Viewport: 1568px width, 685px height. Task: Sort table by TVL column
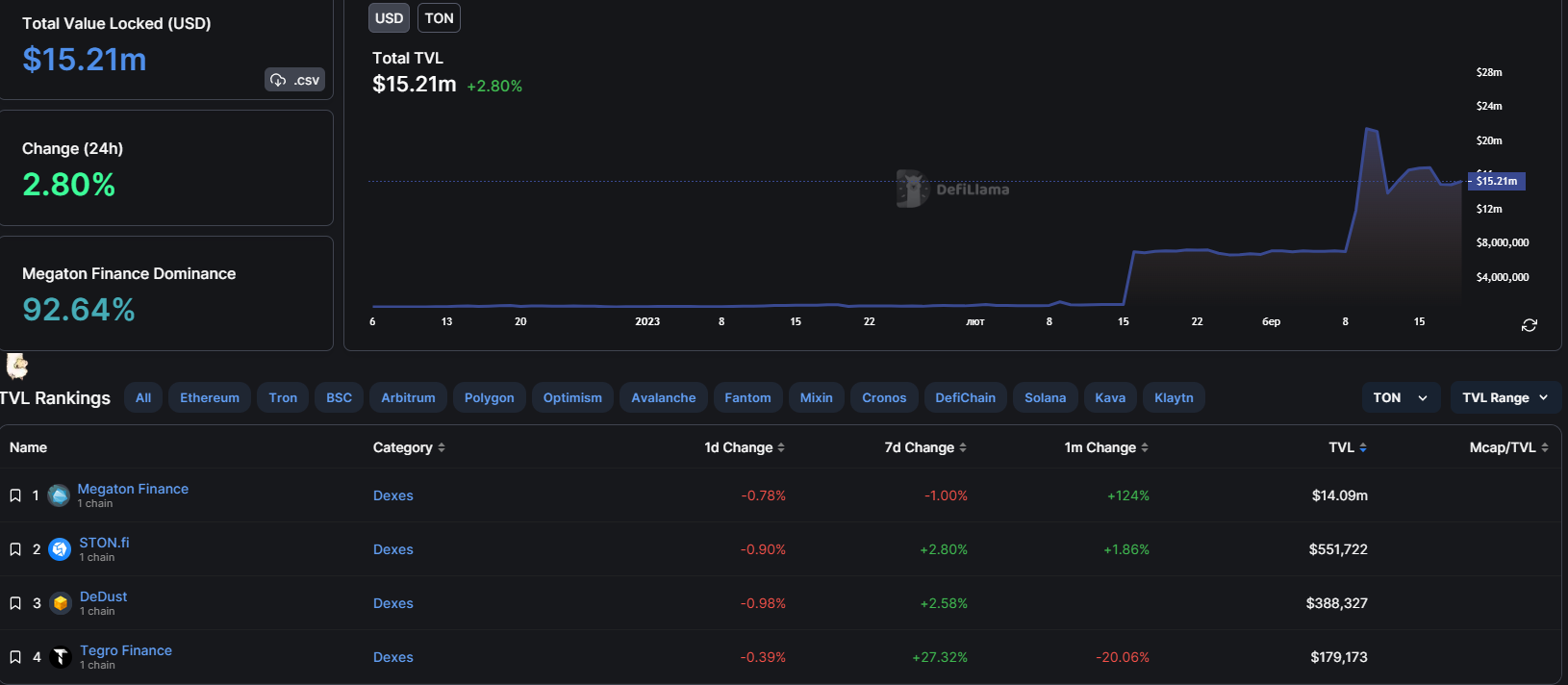coord(1347,447)
